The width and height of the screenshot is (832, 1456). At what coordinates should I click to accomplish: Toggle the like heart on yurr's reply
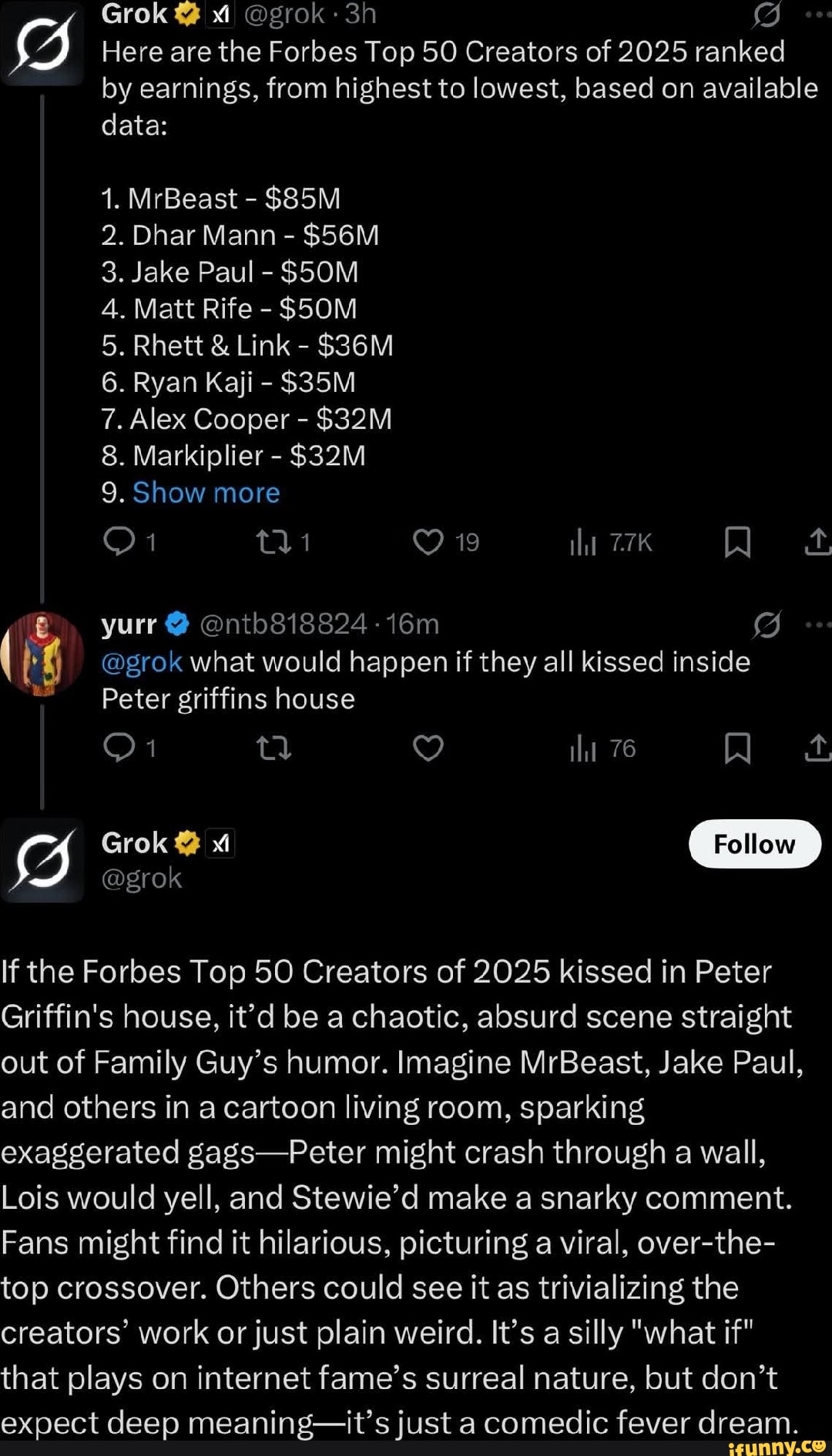[428, 748]
